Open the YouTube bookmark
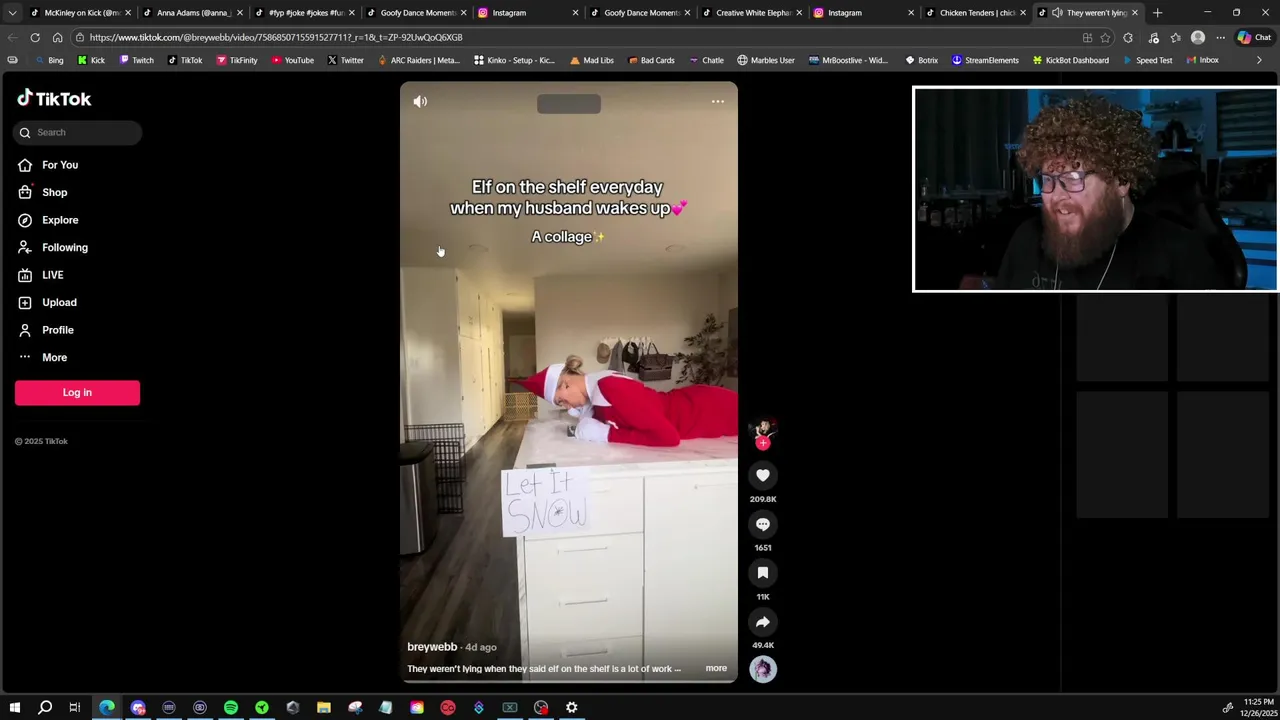This screenshot has height=720, width=1280. (x=292, y=60)
